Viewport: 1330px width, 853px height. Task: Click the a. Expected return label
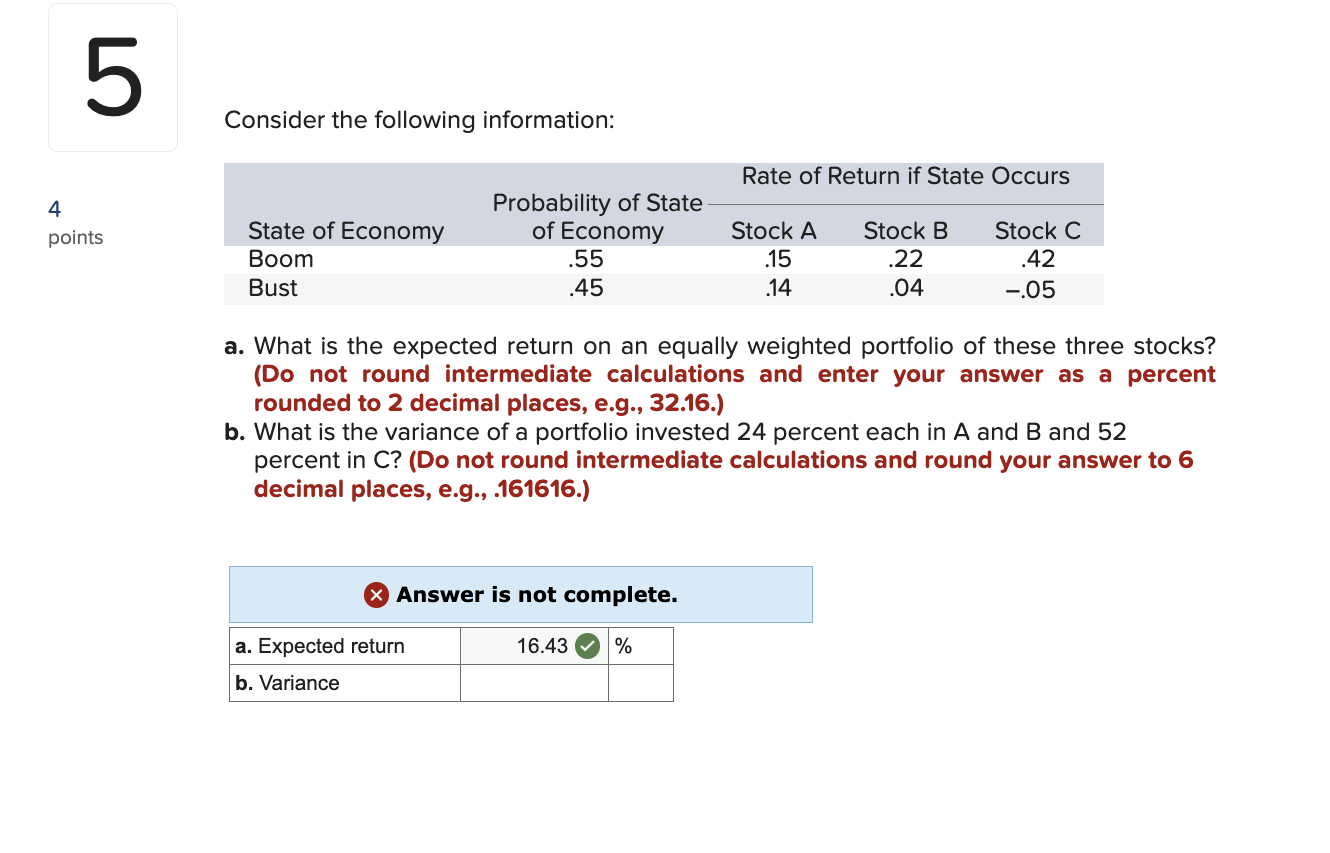point(318,646)
